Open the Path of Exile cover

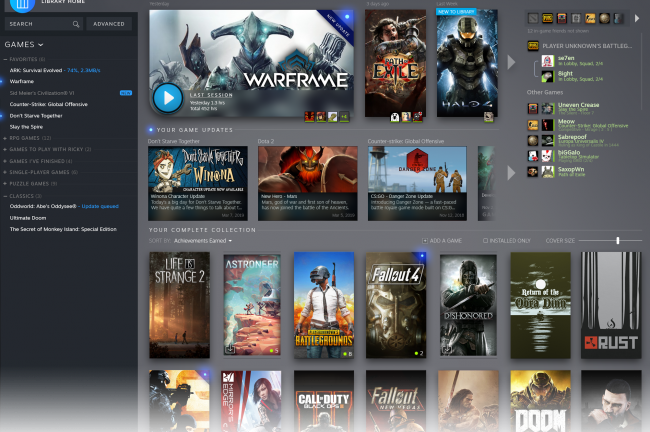[395, 63]
